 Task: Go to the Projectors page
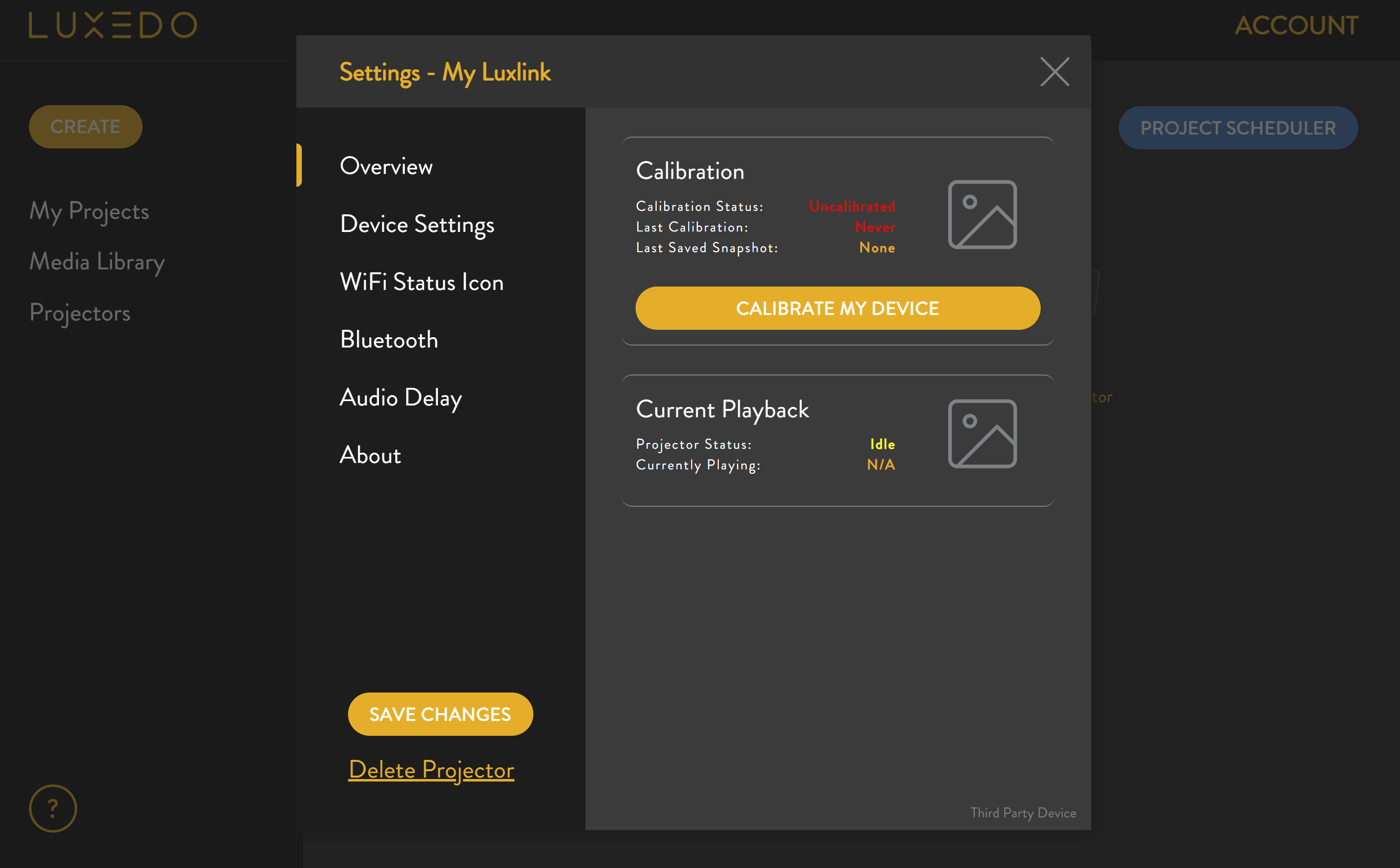point(80,313)
